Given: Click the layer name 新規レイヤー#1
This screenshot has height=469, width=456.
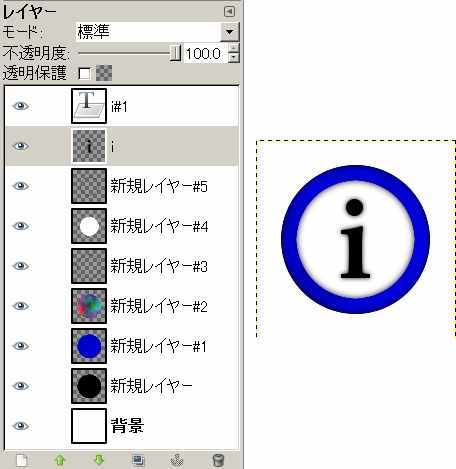Looking at the screenshot, I should (159, 346).
